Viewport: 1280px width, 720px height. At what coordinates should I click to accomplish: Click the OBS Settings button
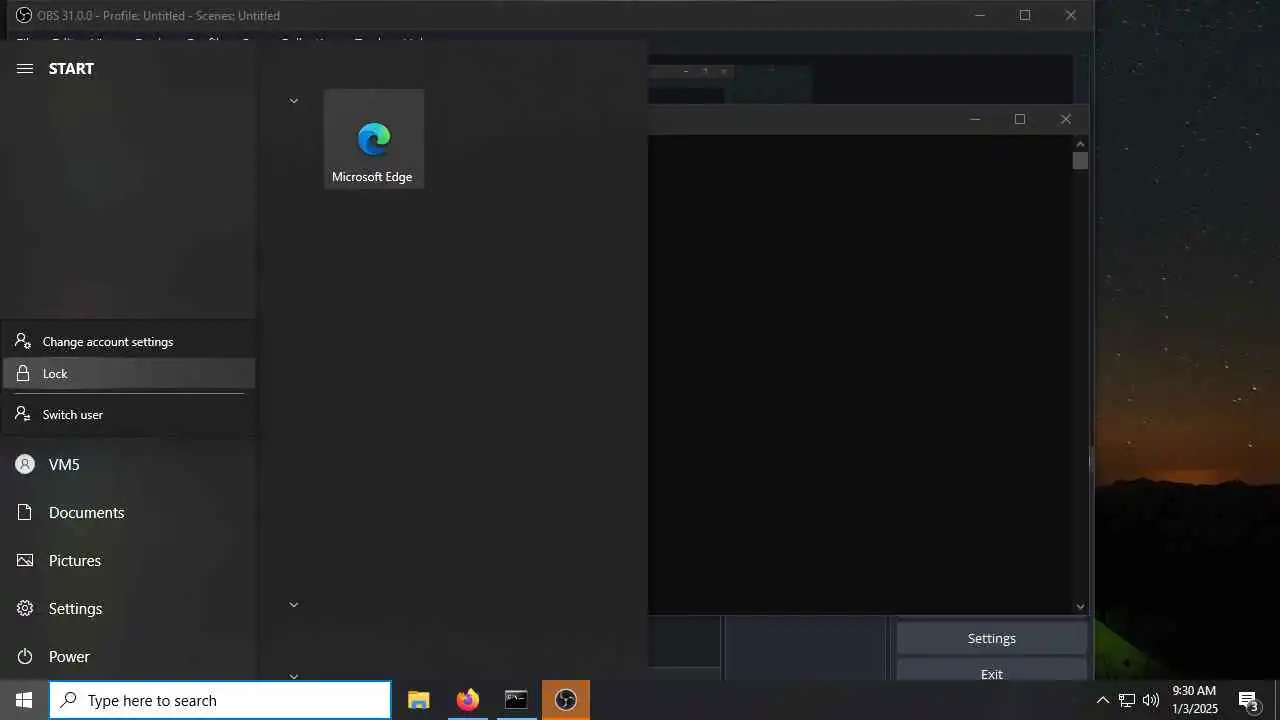point(992,638)
